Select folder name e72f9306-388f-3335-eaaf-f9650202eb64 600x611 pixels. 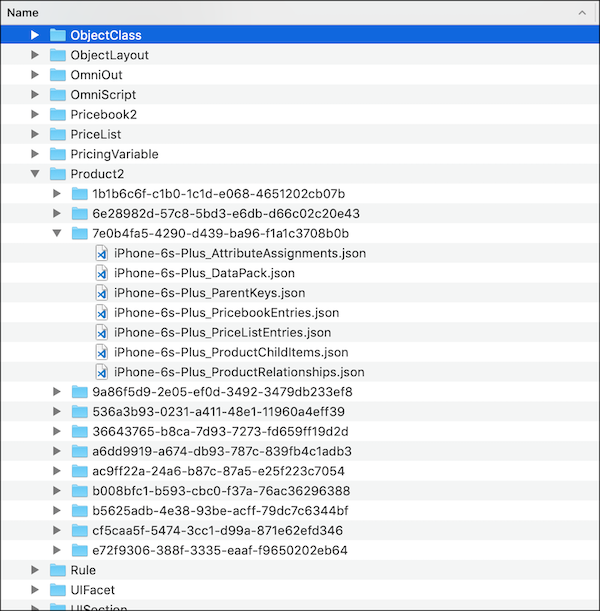tap(220, 550)
